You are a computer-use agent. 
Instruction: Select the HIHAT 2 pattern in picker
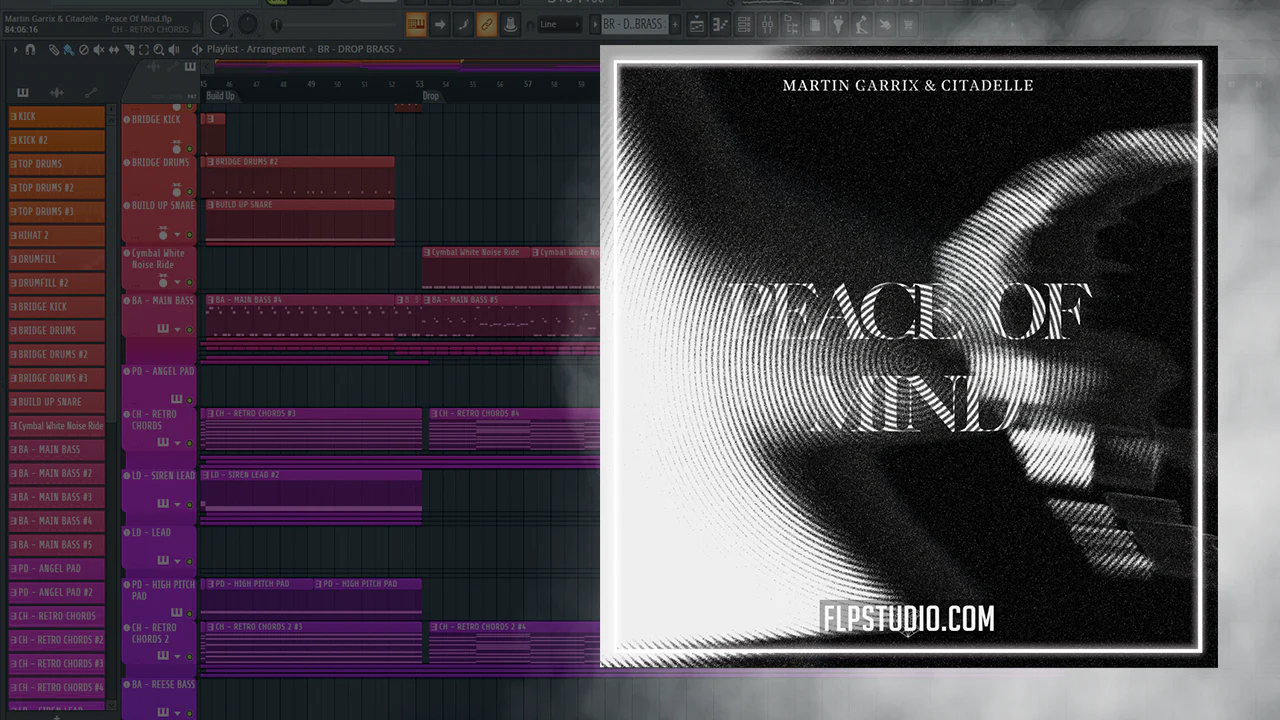pos(56,235)
